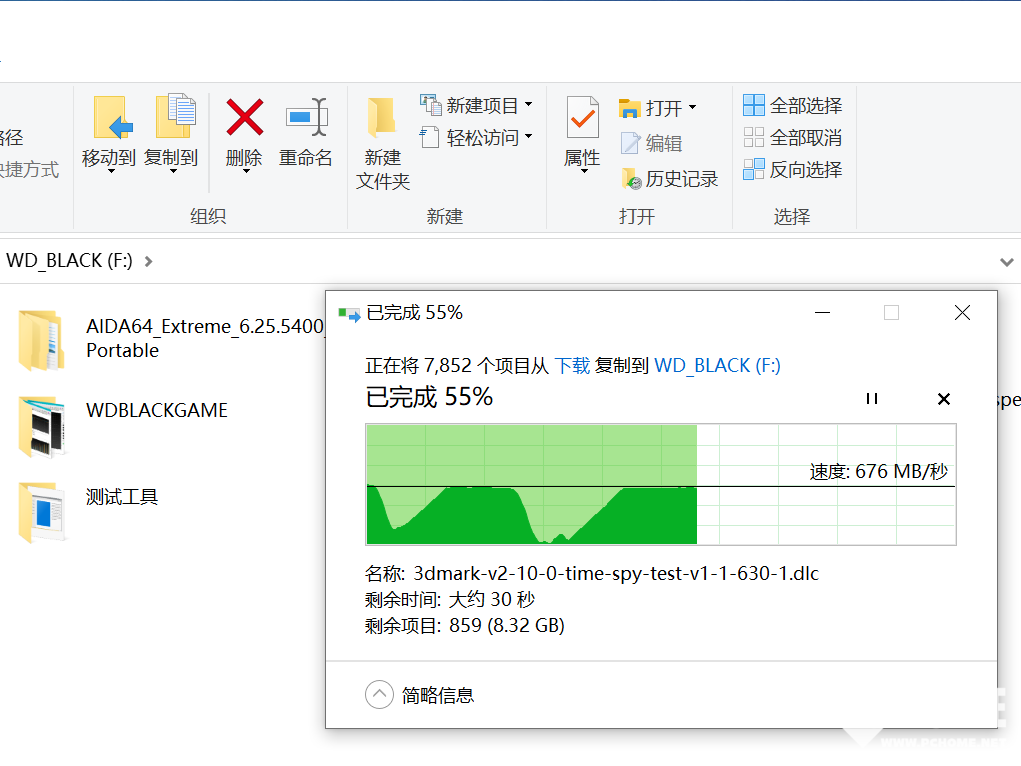Click the 全部取消 grid icon
This screenshot has height=766, width=1021.
point(753,137)
